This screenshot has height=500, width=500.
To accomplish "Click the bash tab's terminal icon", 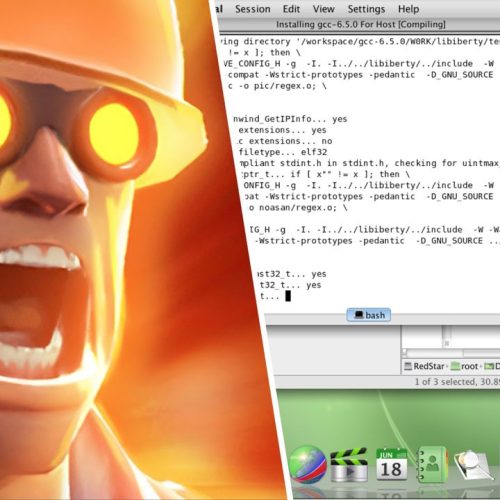I will [x=359, y=315].
